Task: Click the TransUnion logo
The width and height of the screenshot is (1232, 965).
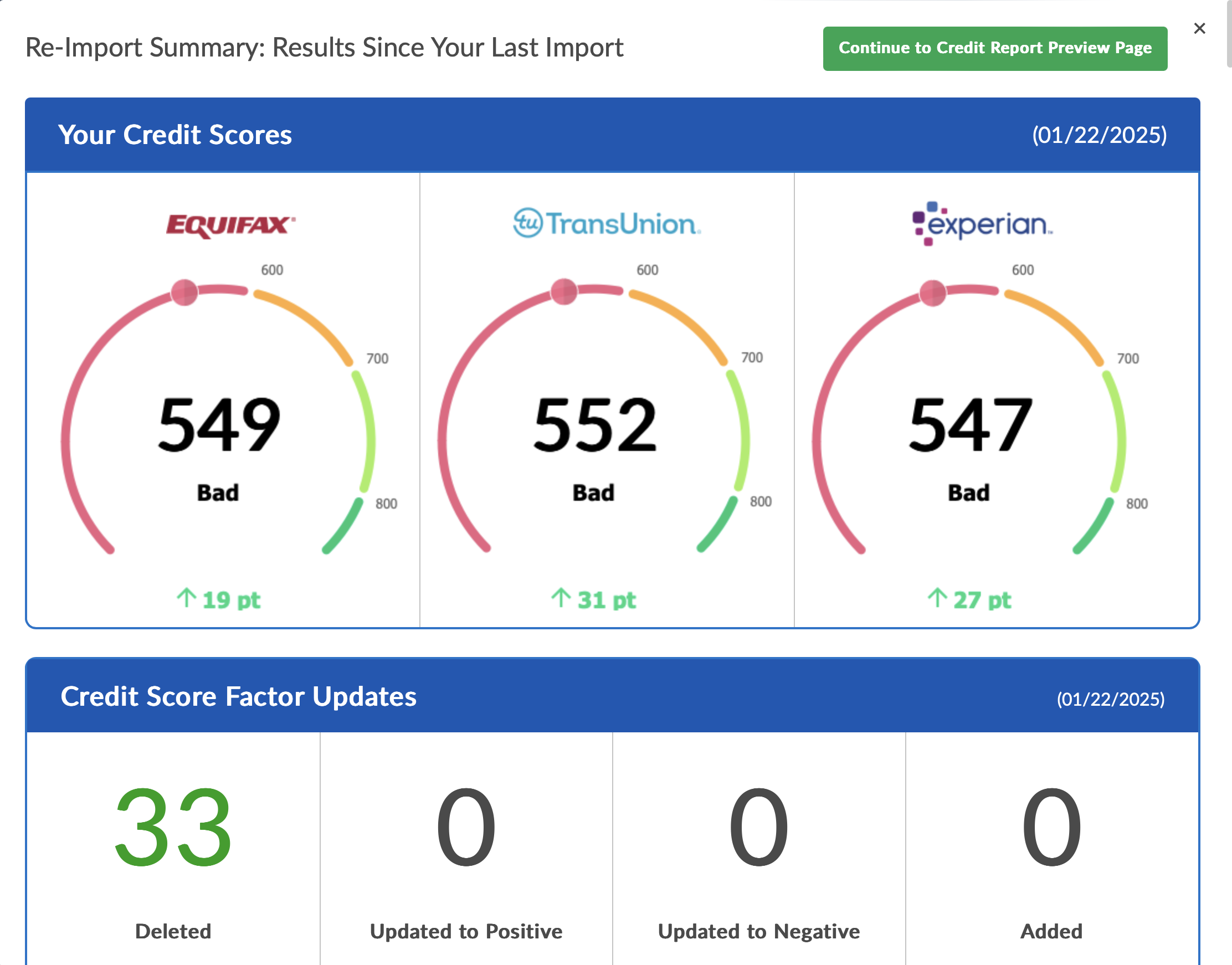Action: coord(607,223)
